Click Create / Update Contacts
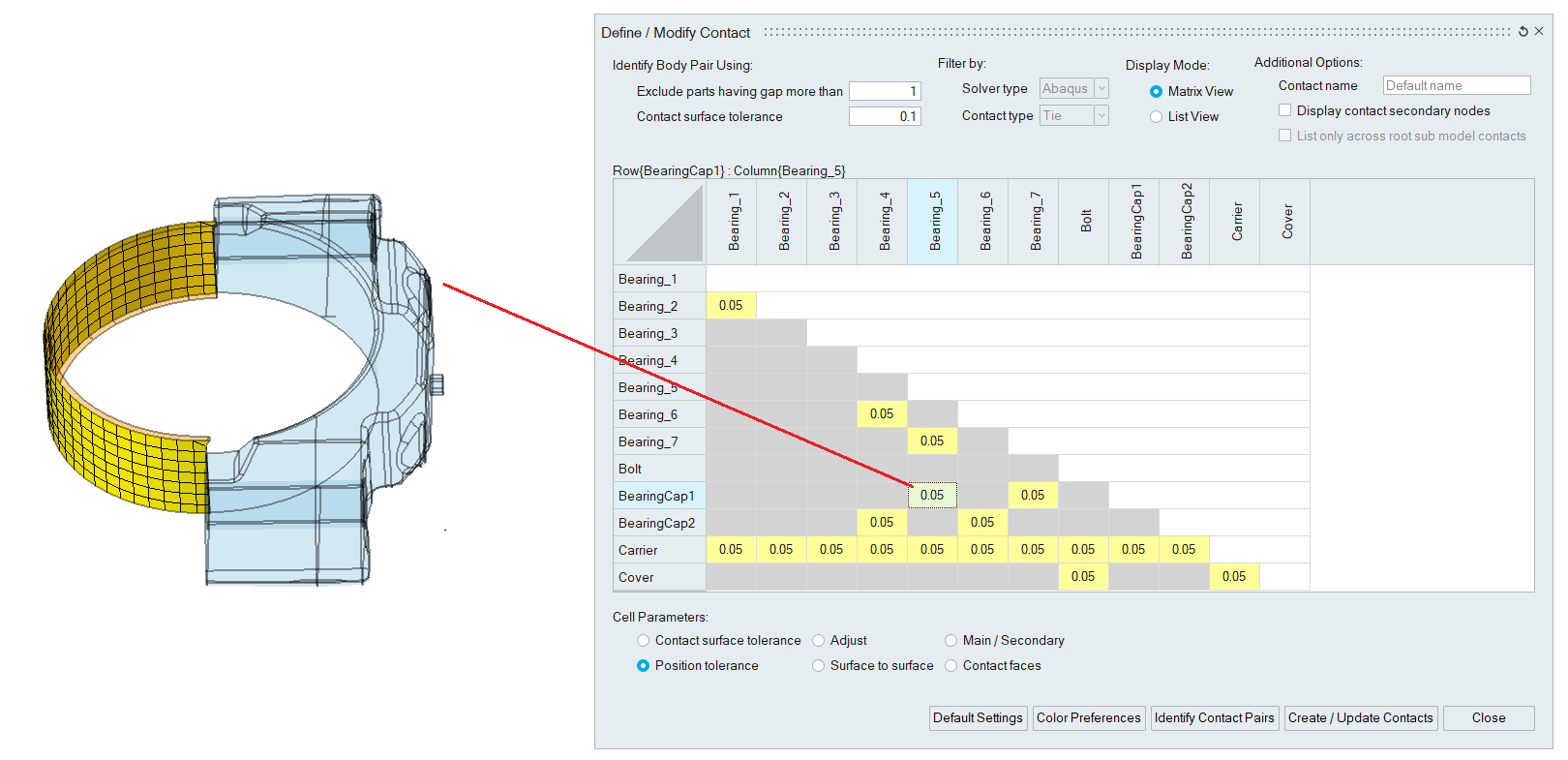1568x760 pixels. coord(1361,718)
